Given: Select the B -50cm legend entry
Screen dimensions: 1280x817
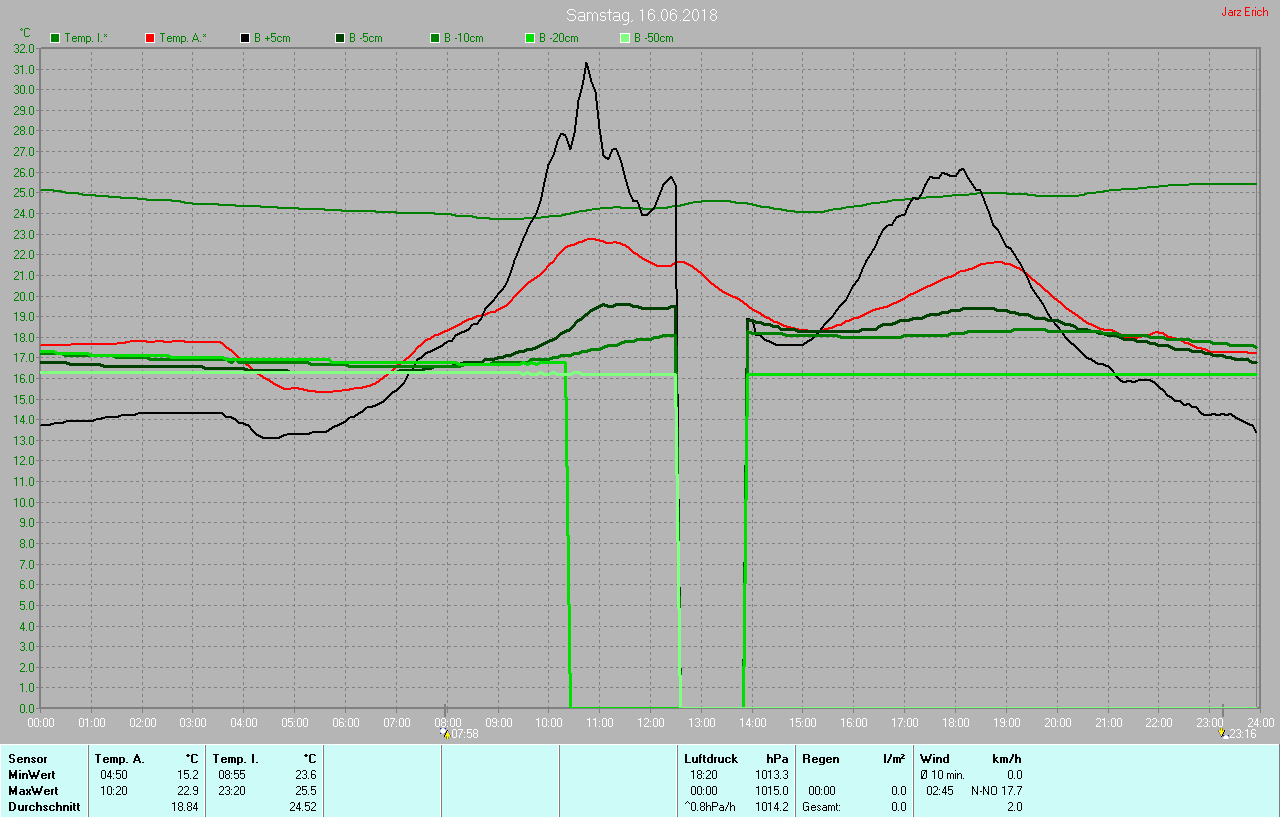Looking at the screenshot, I should point(625,38).
